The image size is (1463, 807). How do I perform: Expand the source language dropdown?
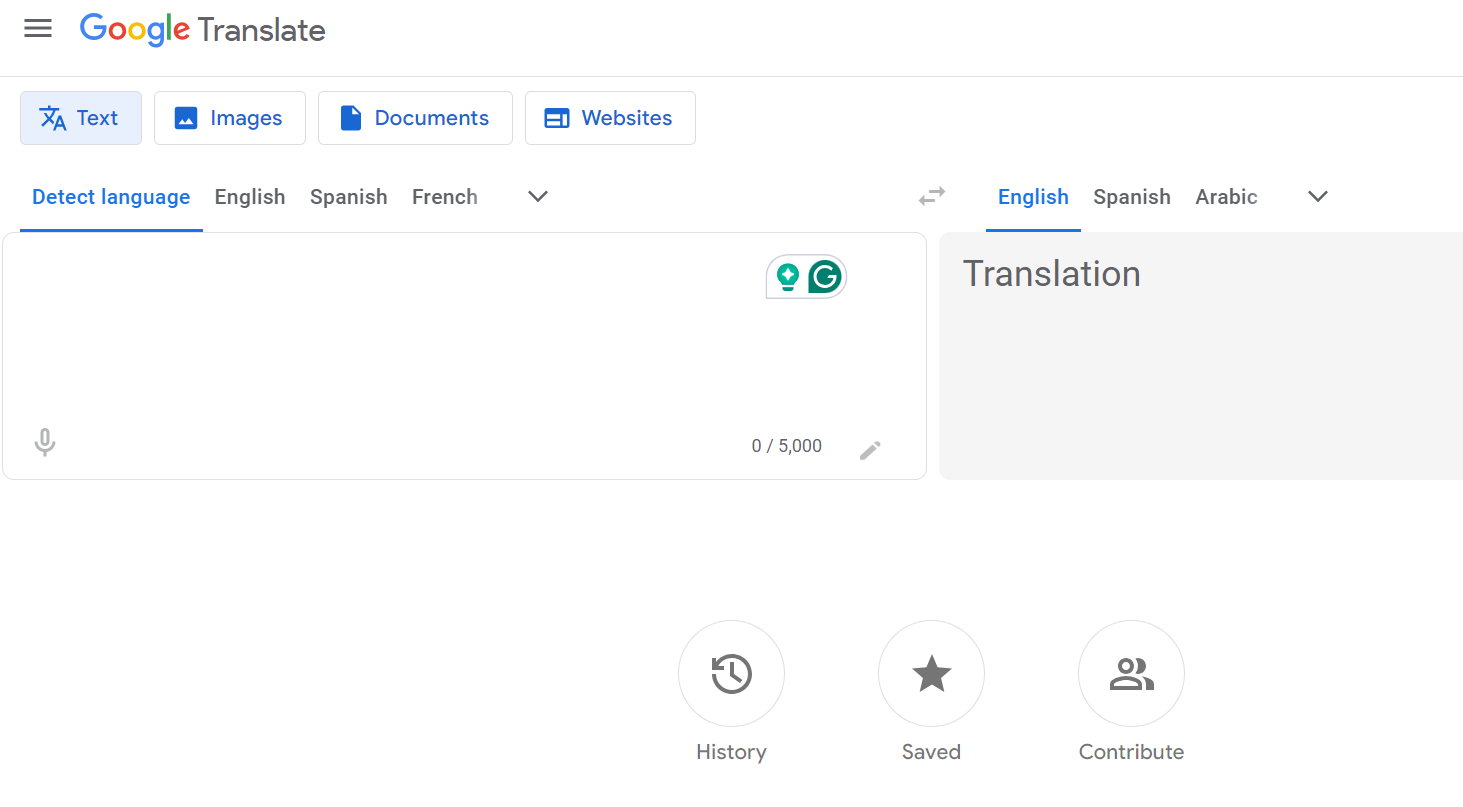click(x=537, y=196)
